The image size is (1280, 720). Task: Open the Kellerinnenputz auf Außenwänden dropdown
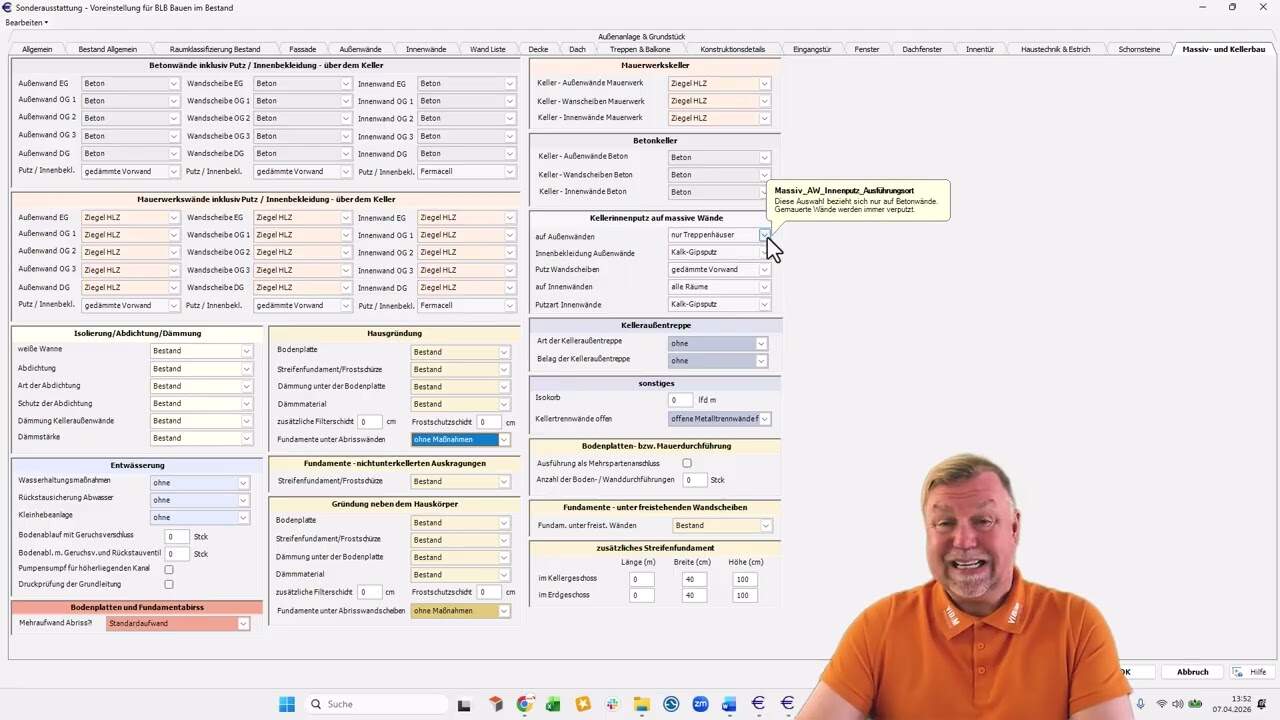click(764, 235)
